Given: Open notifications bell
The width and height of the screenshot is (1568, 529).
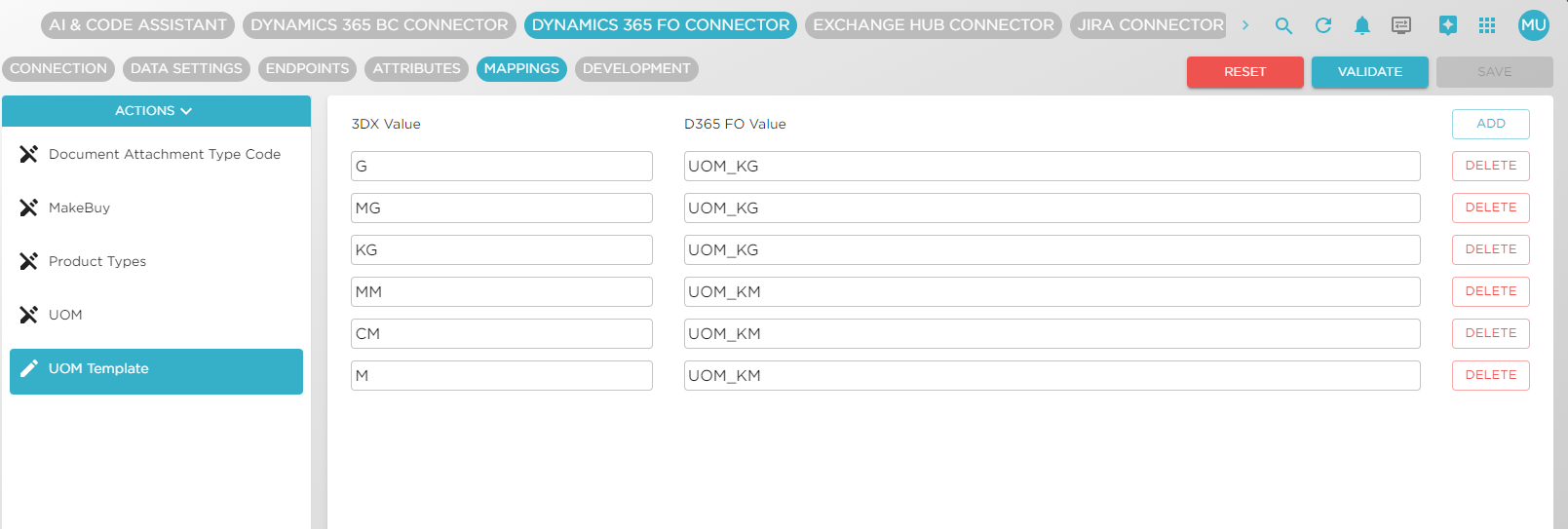Looking at the screenshot, I should pyautogui.click(x=1361, y=26).
